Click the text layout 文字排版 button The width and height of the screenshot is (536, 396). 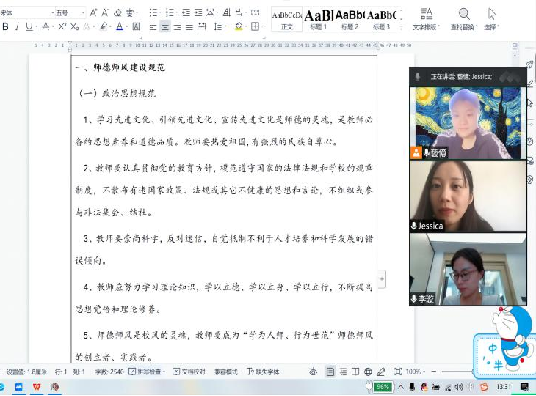(x=426, y=19)
